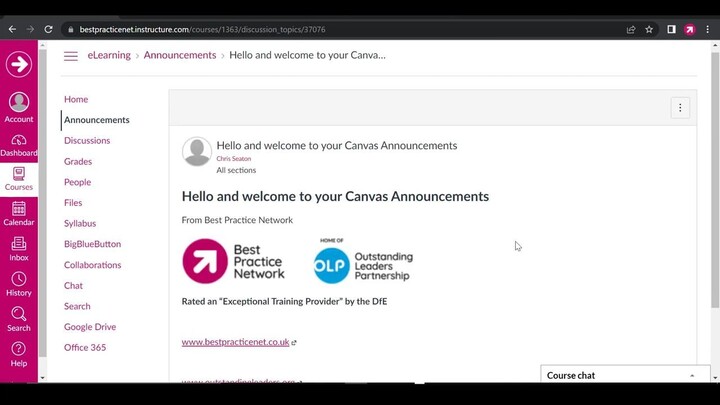Click the Announcements breadcrumb link

[x=180, y=55]
